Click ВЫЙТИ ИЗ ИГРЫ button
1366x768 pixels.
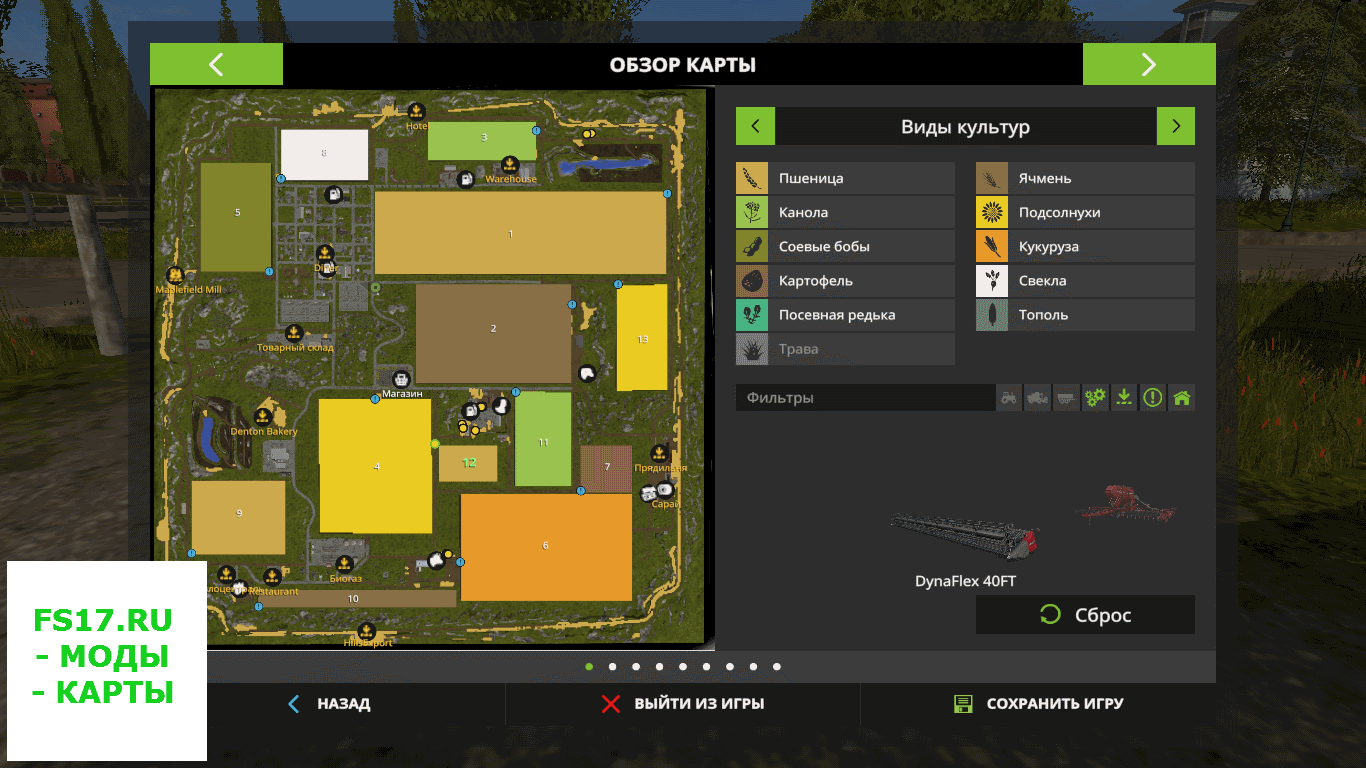click(x=683, y=704)
